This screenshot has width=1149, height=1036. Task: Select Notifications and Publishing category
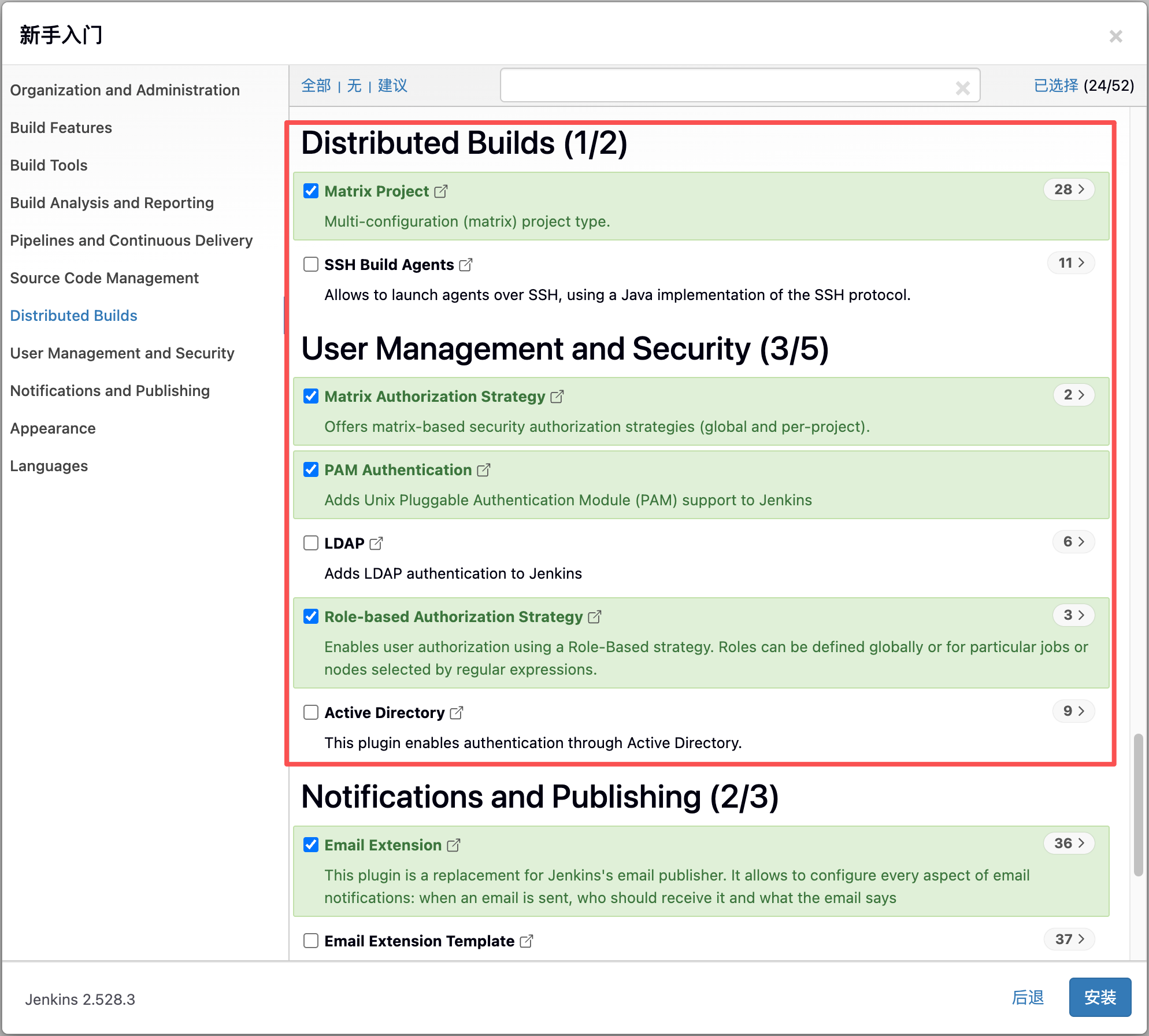(x=110, y=391)
